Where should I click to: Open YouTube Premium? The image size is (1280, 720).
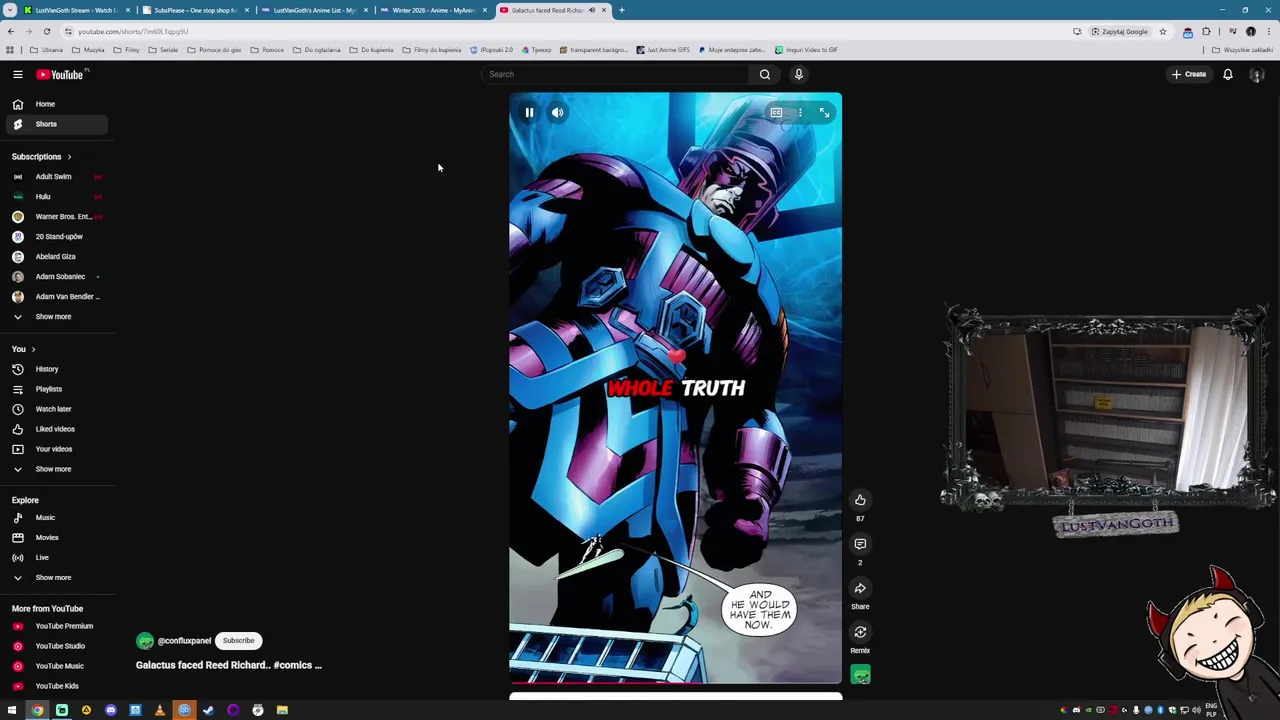pyautogui.click(x=56, y=626)
